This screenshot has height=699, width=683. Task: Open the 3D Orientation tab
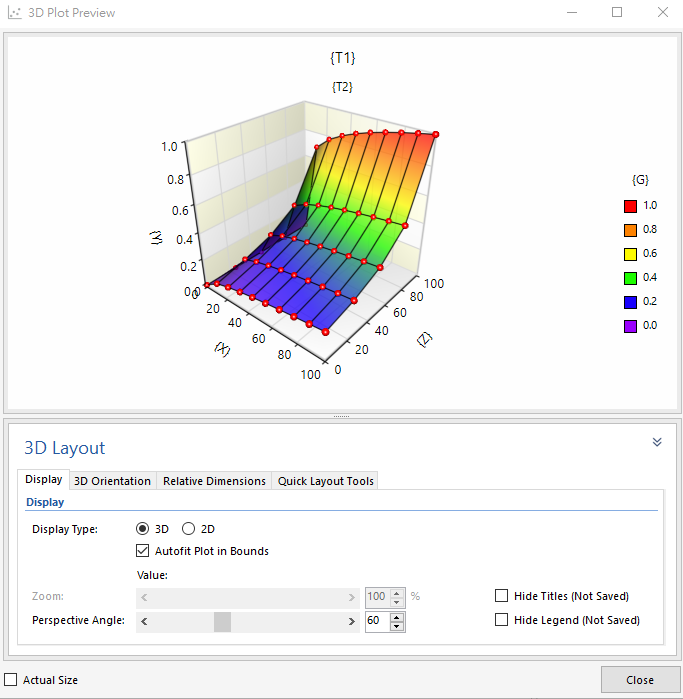coord(112,481)
